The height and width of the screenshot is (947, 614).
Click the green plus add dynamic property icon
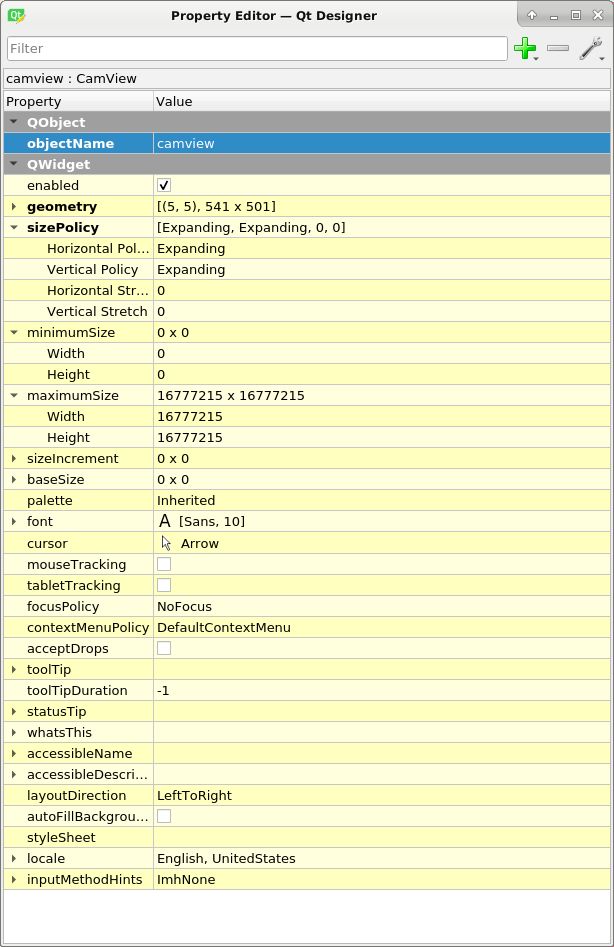click(525, 48)
